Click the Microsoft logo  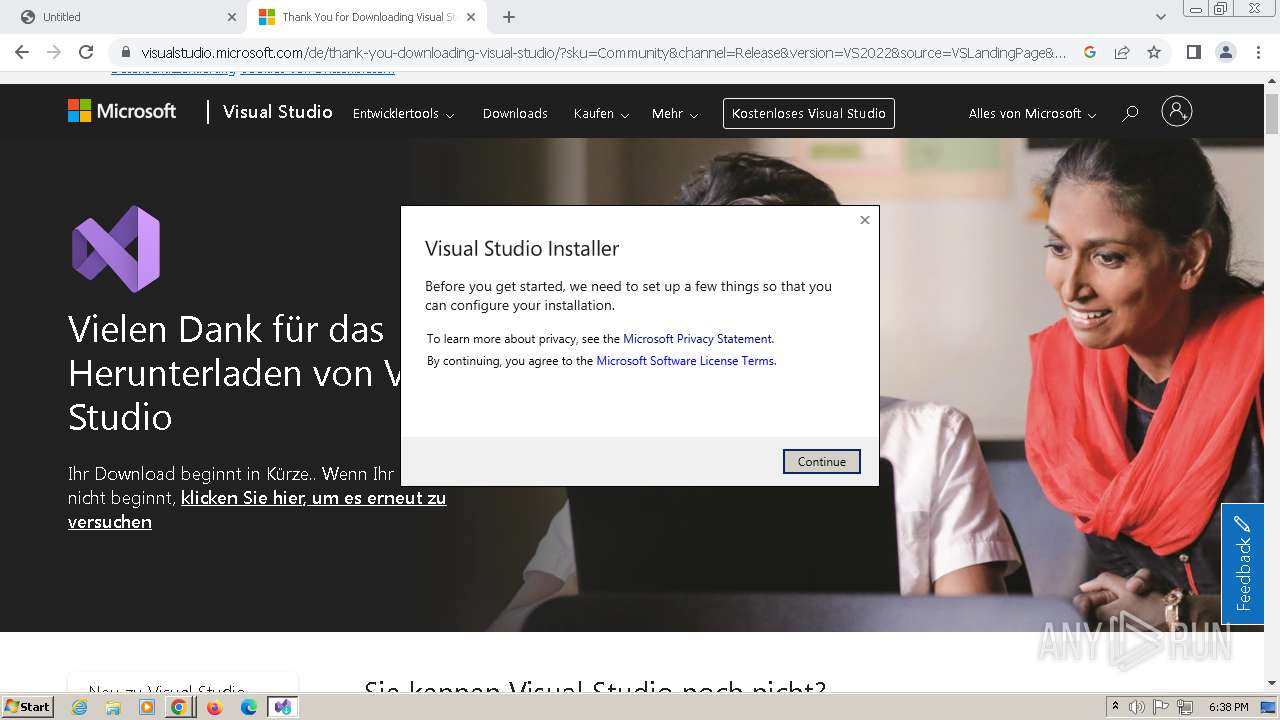[x=122, y=111]
